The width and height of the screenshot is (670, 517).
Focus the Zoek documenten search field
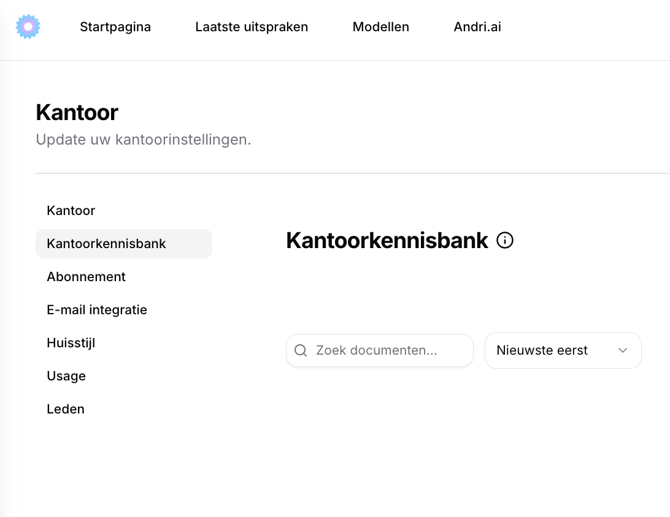[390, 351]
